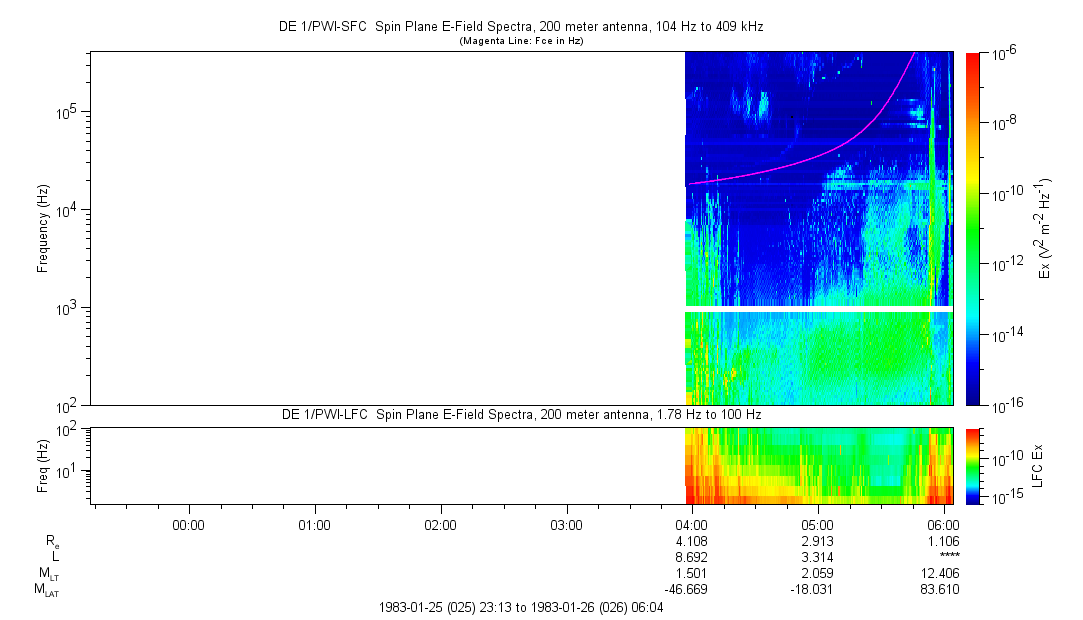Screen dimensions: 1083x620
Task: Click the "Frequency (Hz)" vertical axis label
Action: click(43, 228)
